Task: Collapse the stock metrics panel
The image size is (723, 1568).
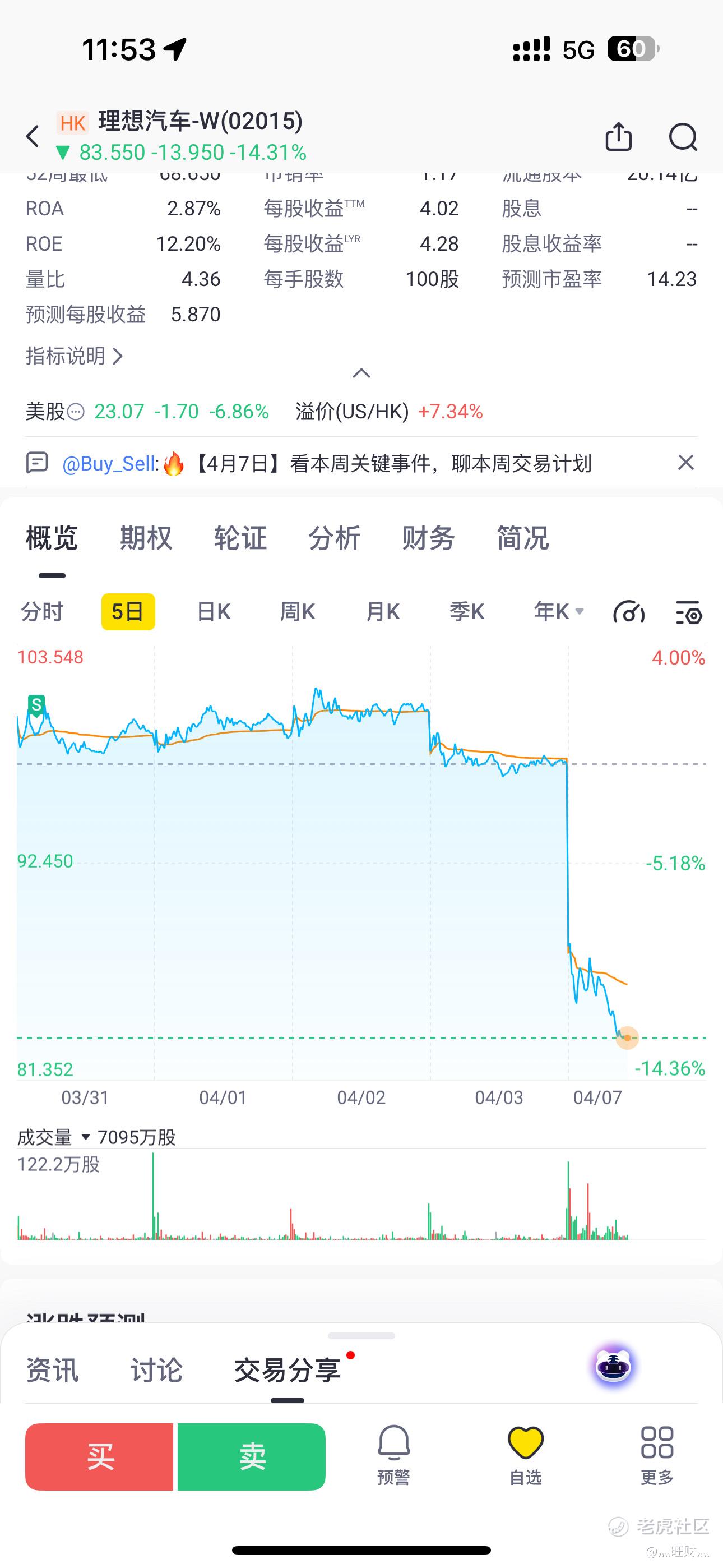Action: click(x=361, y=373)
